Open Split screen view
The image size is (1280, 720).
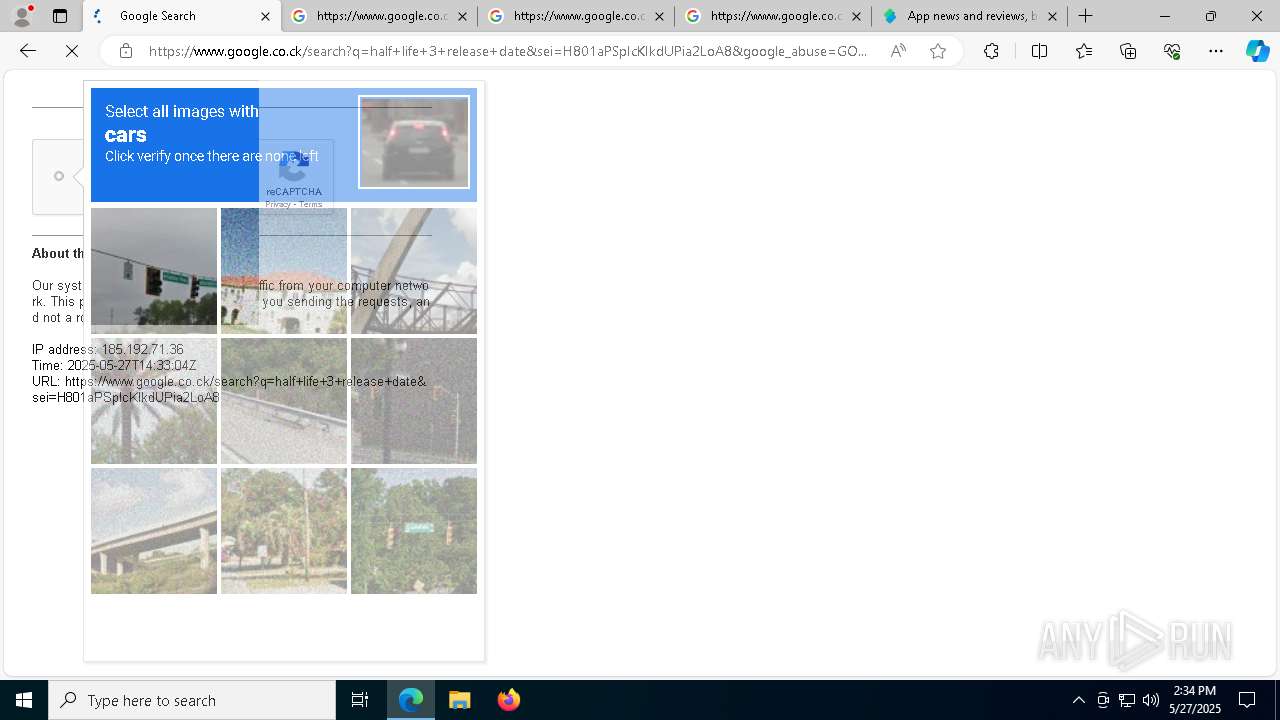[x=1039, y=51]
